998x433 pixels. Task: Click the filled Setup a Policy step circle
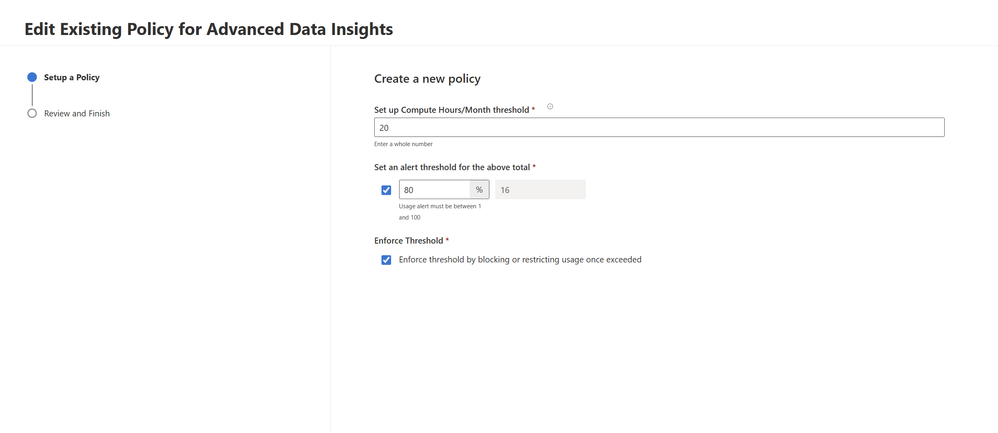32,77
